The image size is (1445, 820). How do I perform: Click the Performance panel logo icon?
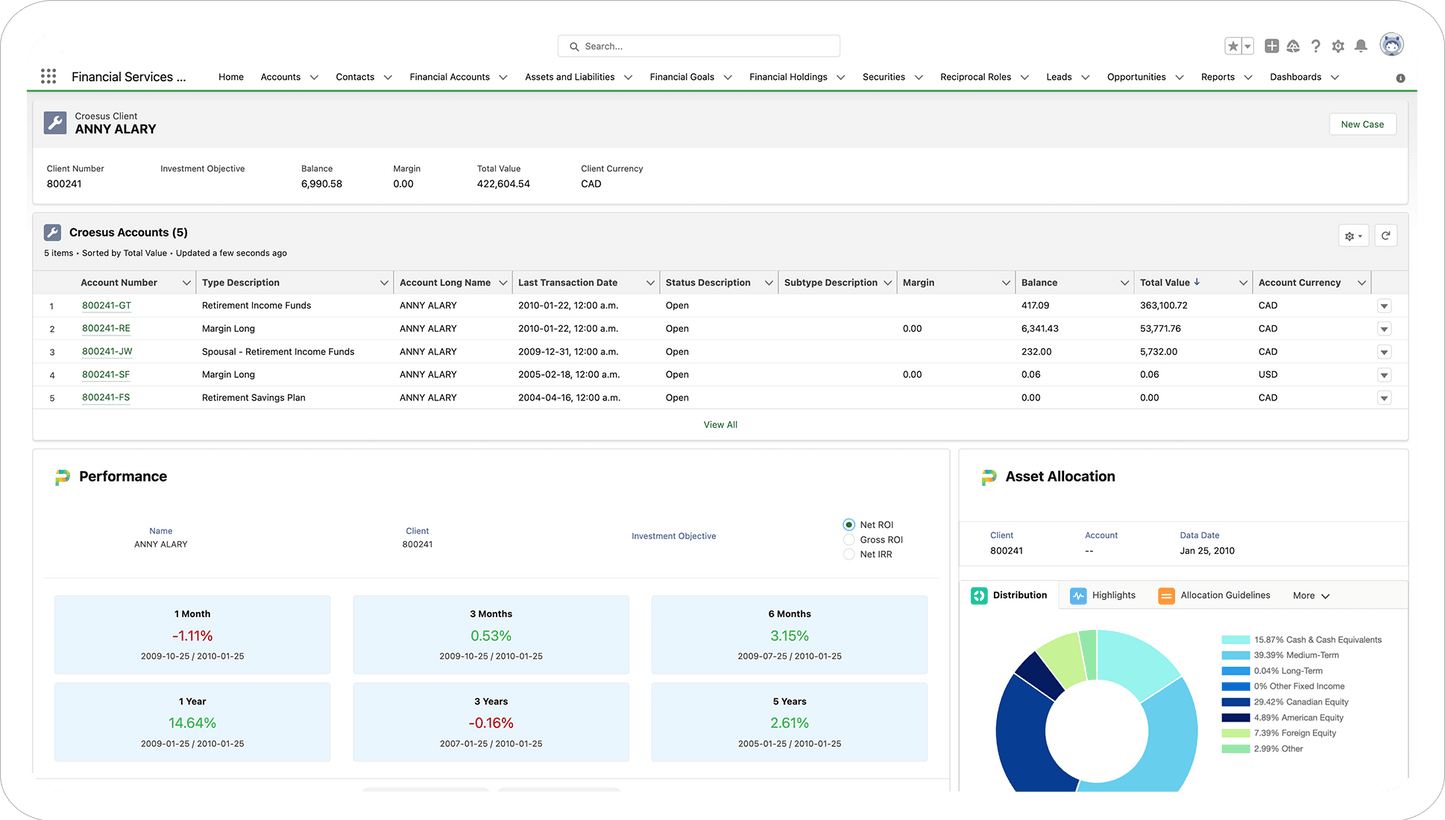pos(62,477)
